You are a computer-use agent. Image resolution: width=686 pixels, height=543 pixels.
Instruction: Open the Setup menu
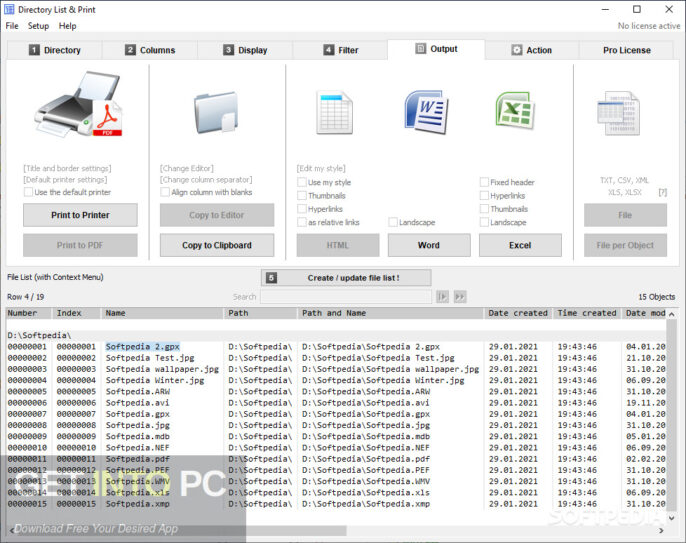click(38, 26)
